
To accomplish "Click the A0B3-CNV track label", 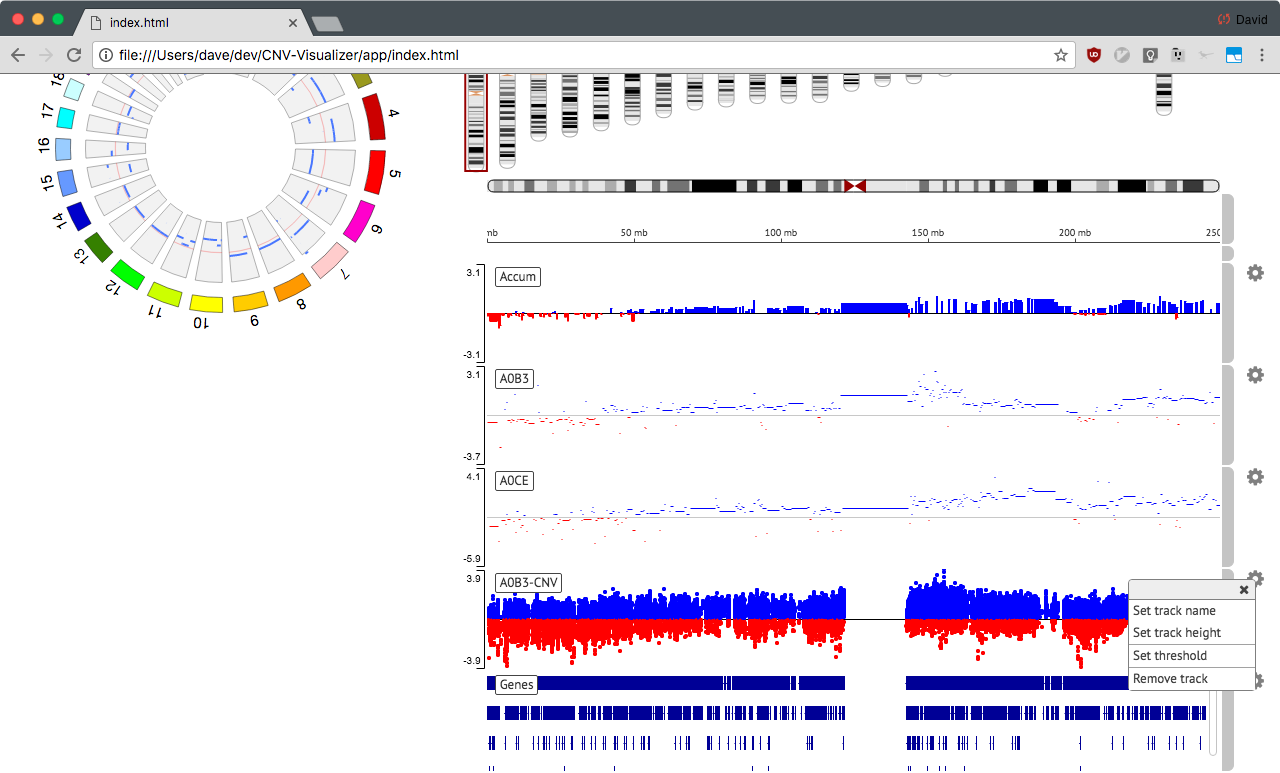I will [x=528, y=583].
